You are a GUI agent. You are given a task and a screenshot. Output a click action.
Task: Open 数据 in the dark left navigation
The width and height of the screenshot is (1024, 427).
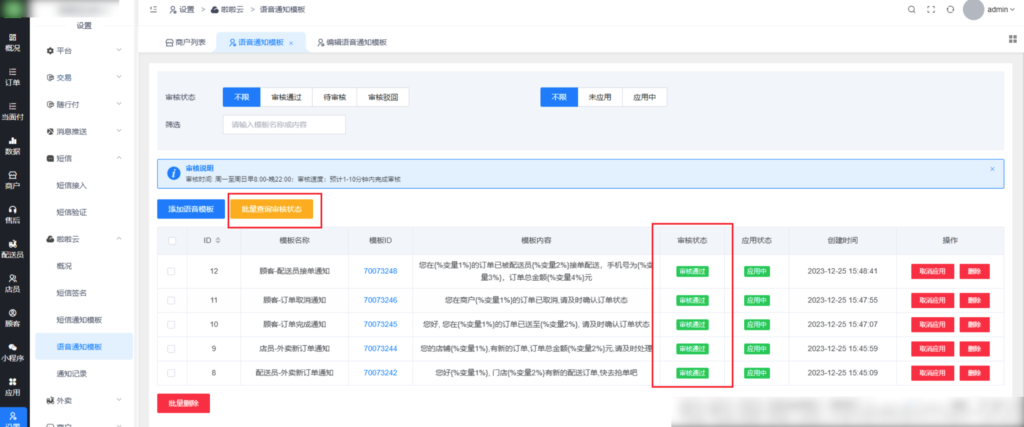pos(13,146)
